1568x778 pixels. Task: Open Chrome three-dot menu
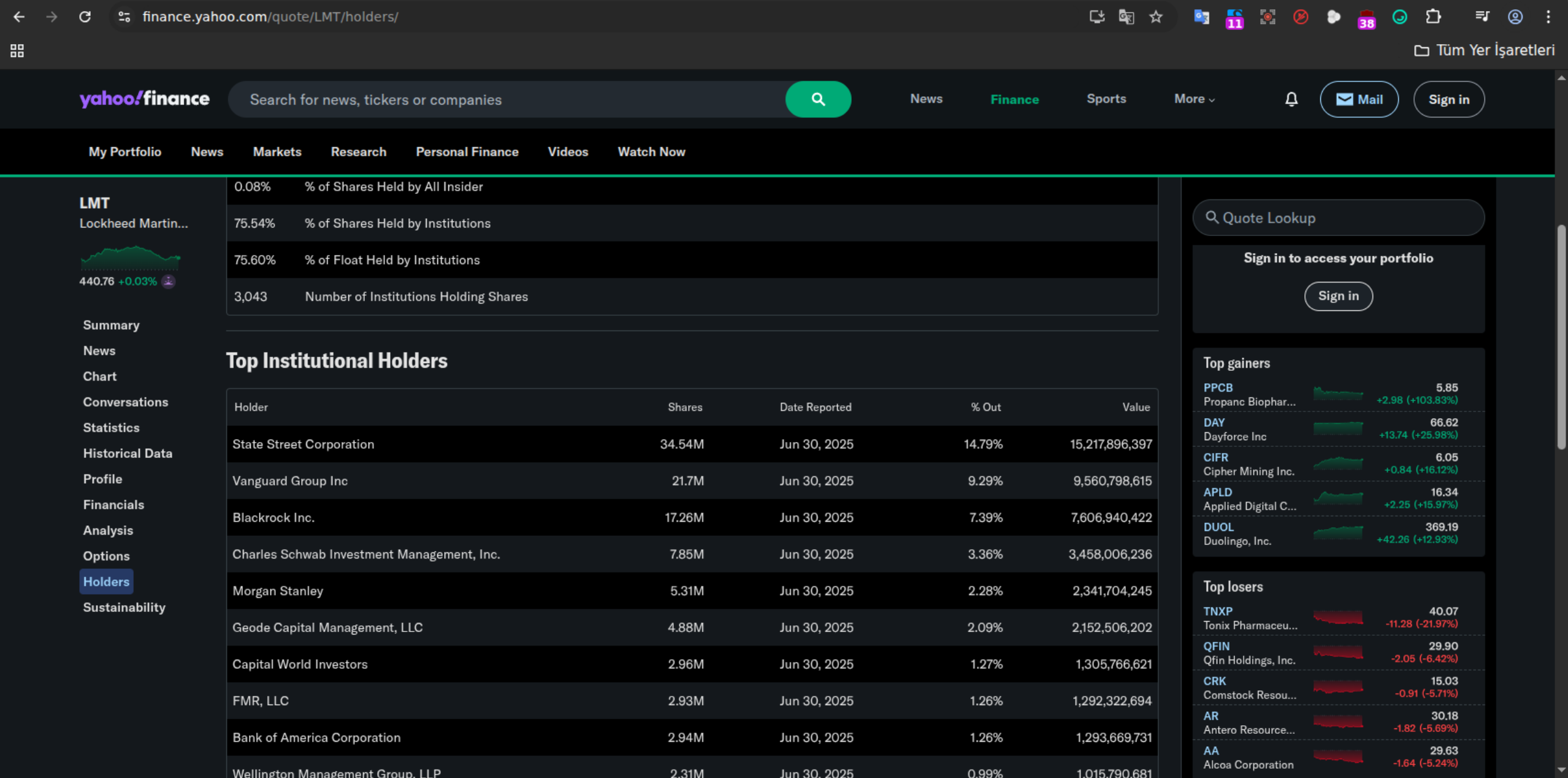[x=1548, y=17]
